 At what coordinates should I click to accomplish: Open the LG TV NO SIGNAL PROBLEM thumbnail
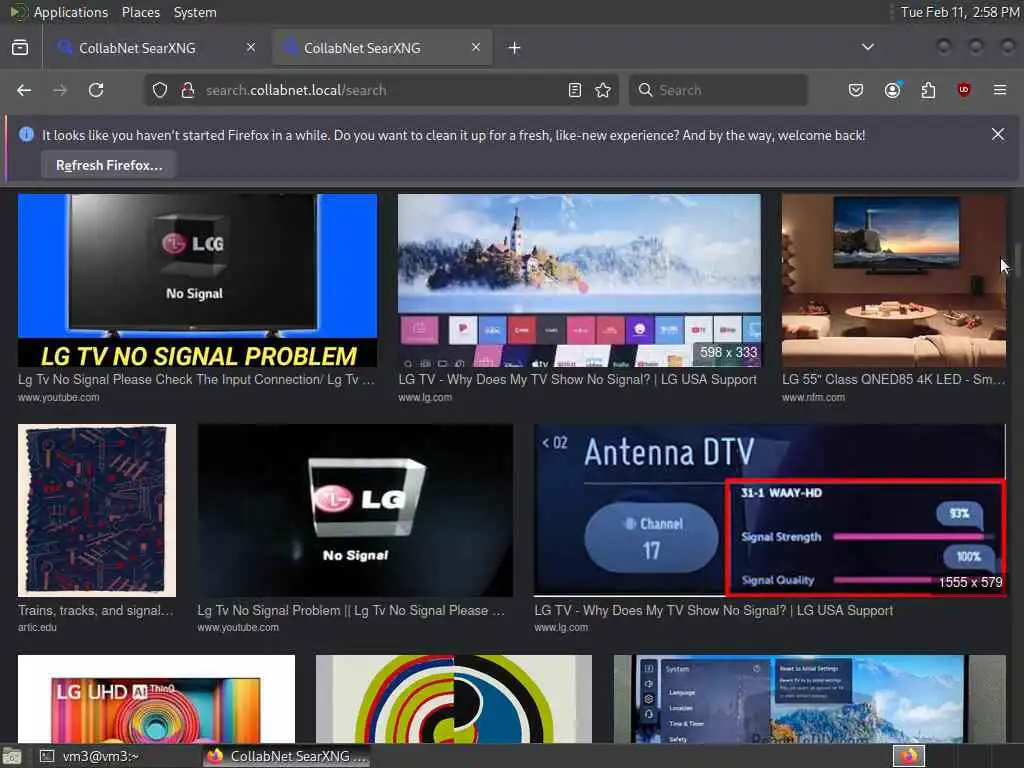click(x=197, y=280)
